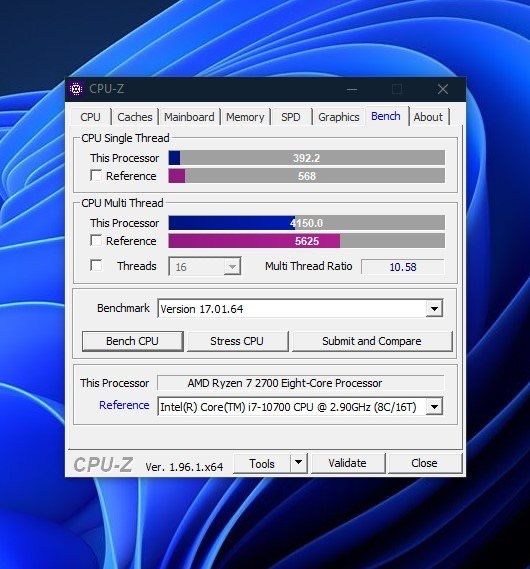Minimize the CPU-Z window

(352, 89)
